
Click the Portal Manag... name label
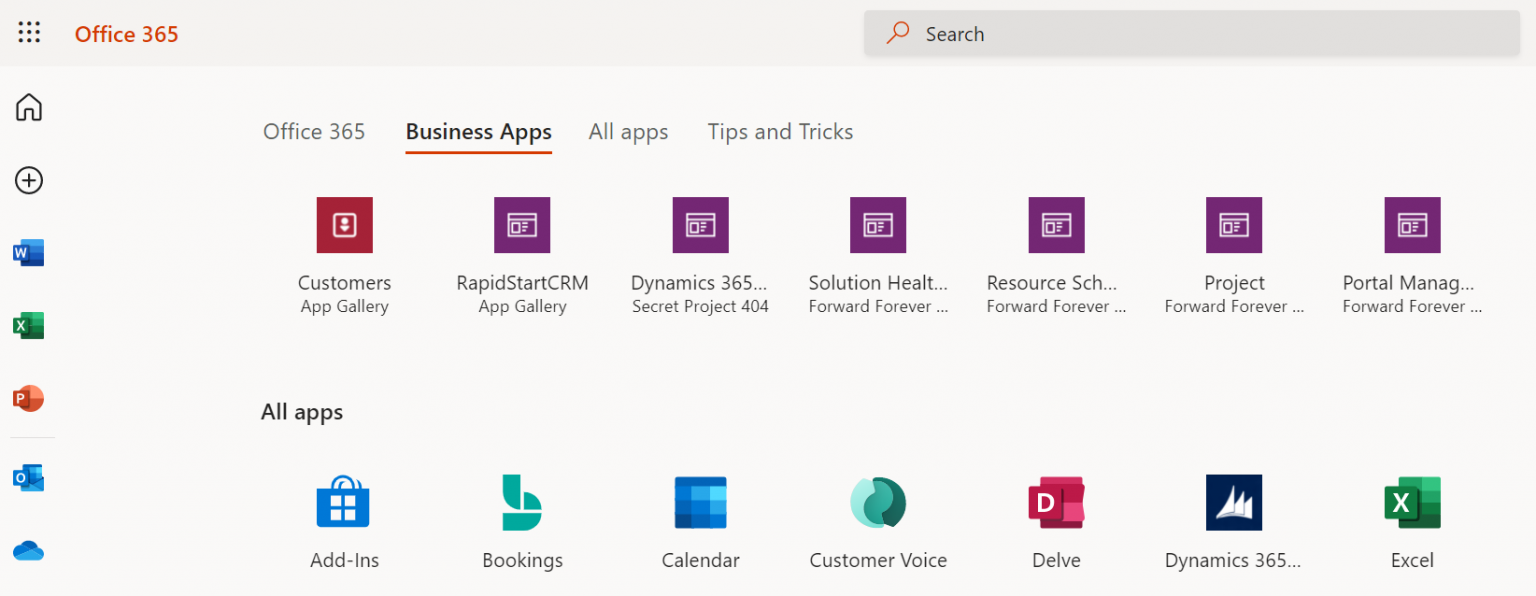pyautogui.click(x=1408, y=283)
